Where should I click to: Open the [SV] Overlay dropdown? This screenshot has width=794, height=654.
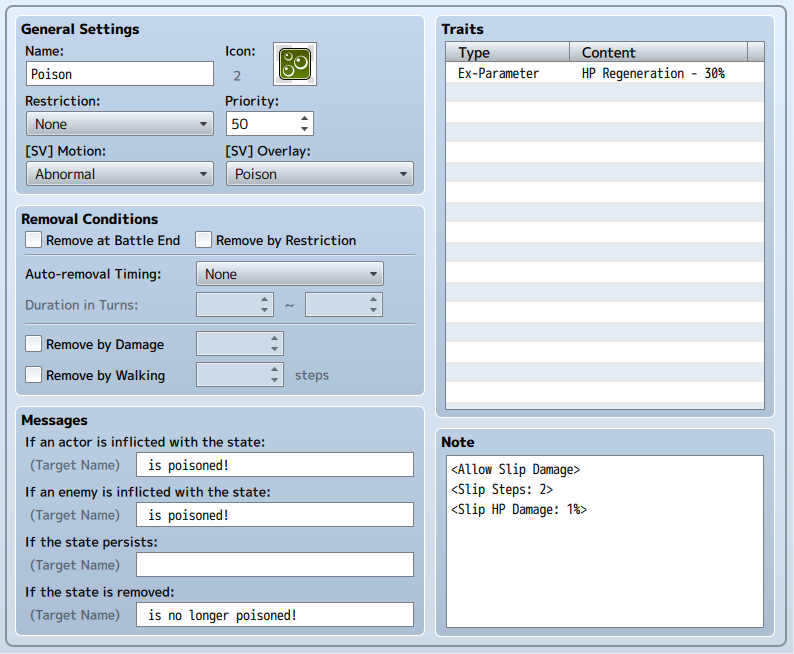(319, 174)
